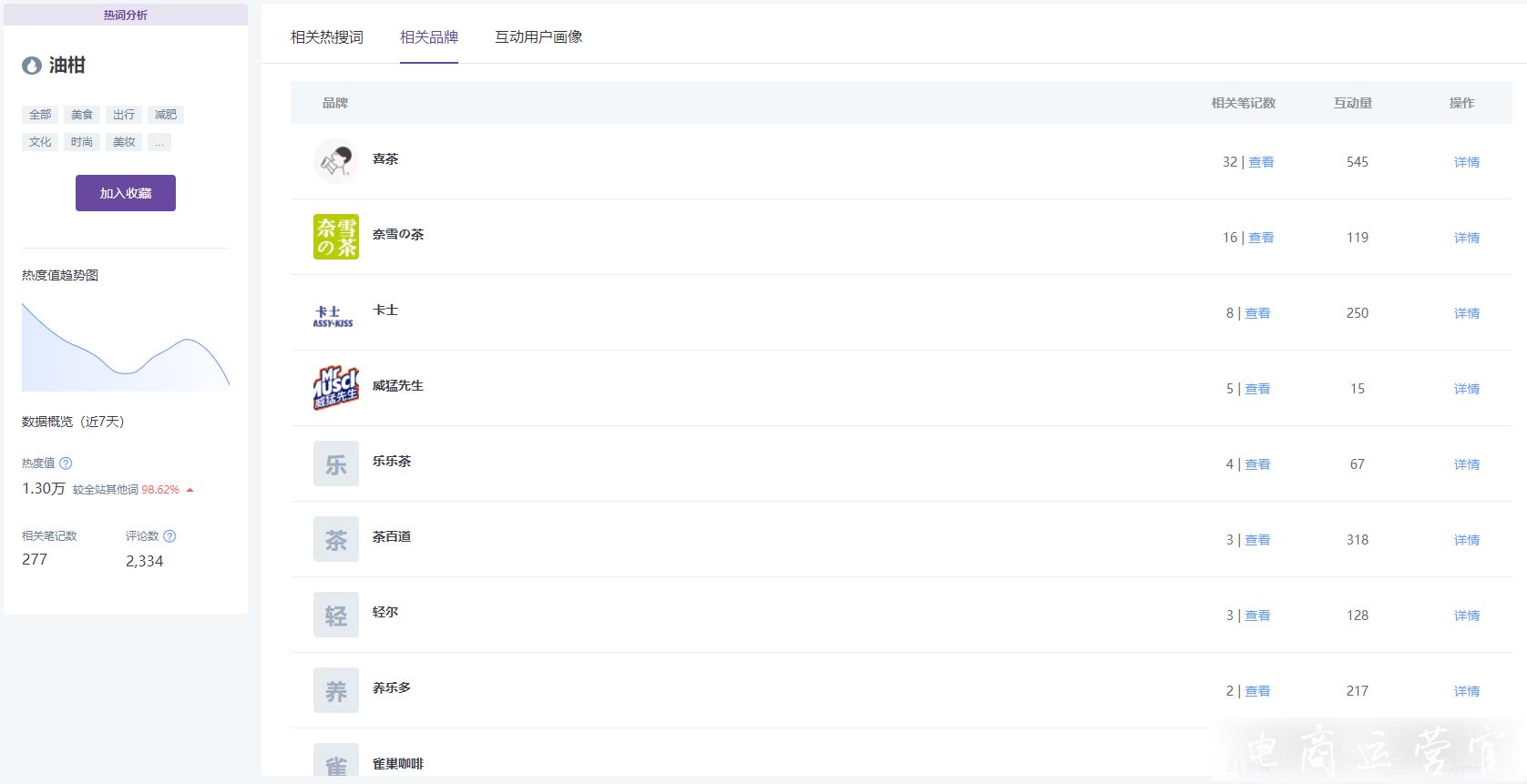View notes for 奈雪の茶 via 查看
Viewport: 1527px width, 784px height.
[x=1261, y=238]
